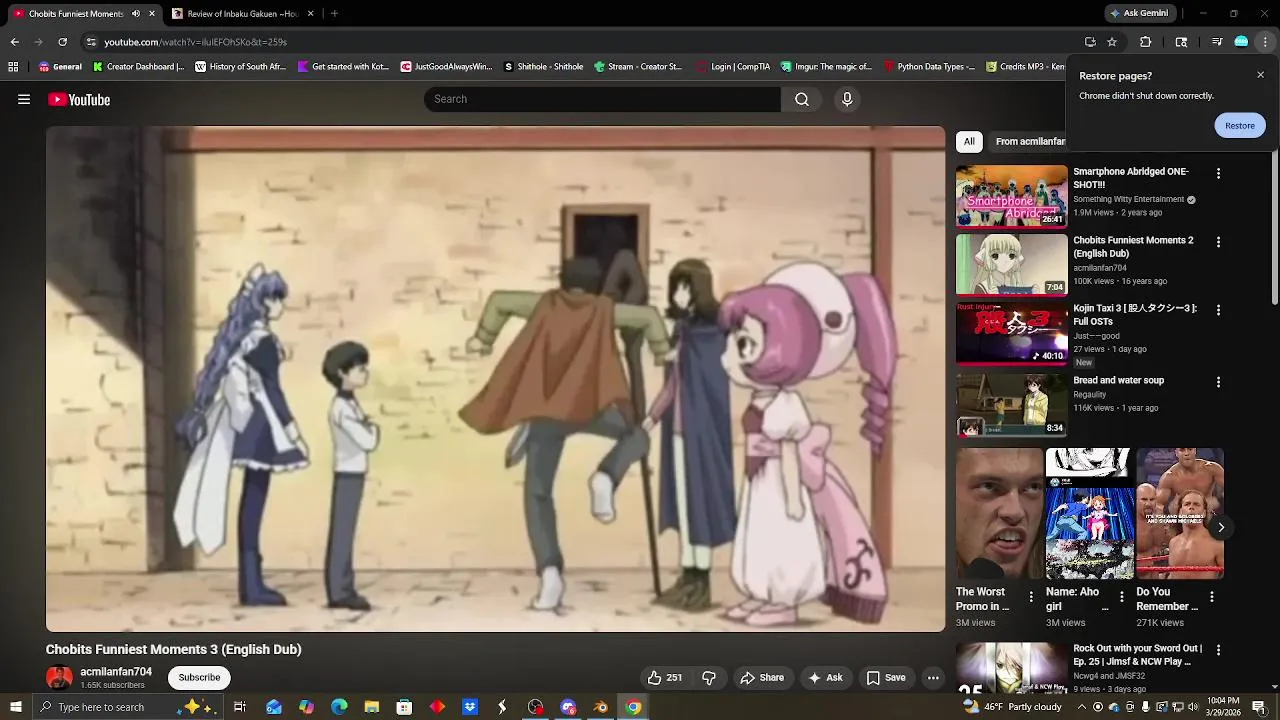This screenshot has height=720, width=1280.
Task: Open options for The Worst Promo short
Action: tap(1031, 597)
